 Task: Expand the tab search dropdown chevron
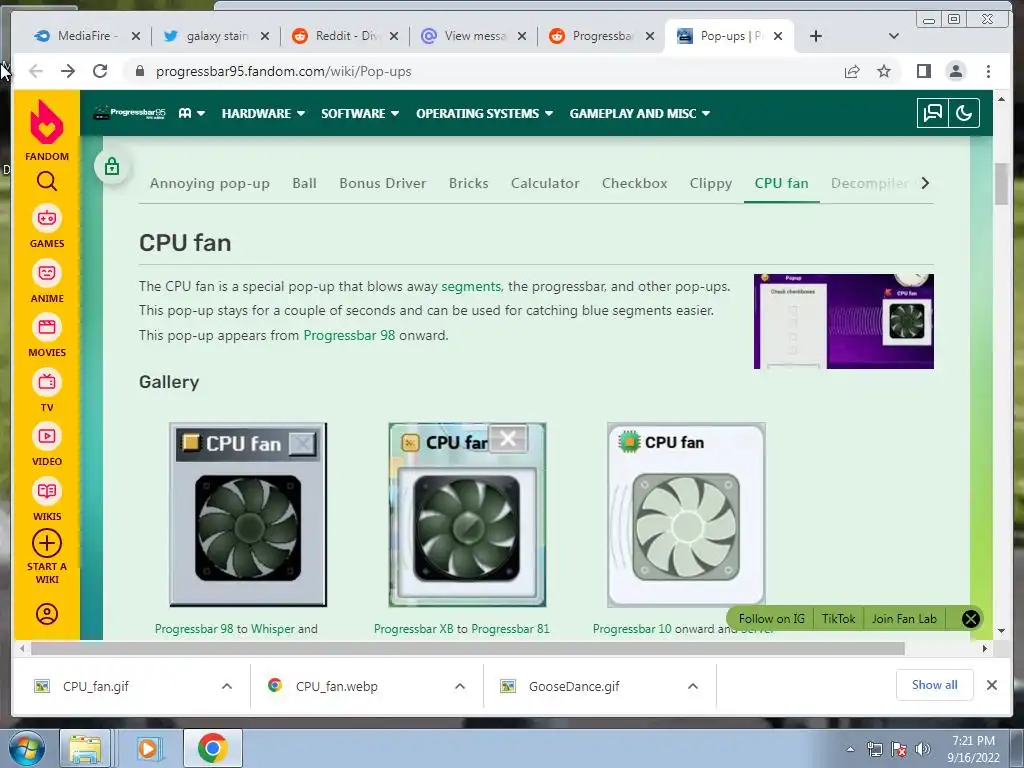pos(894,36)
